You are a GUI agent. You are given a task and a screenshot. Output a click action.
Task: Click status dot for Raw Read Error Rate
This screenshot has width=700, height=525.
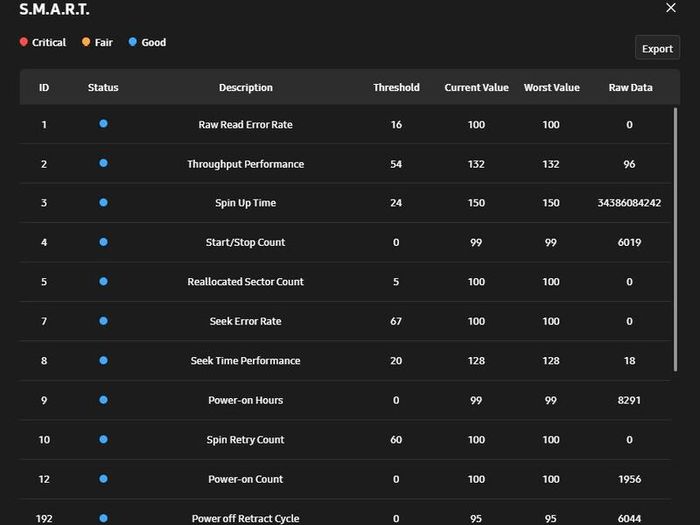coord(103,124)
